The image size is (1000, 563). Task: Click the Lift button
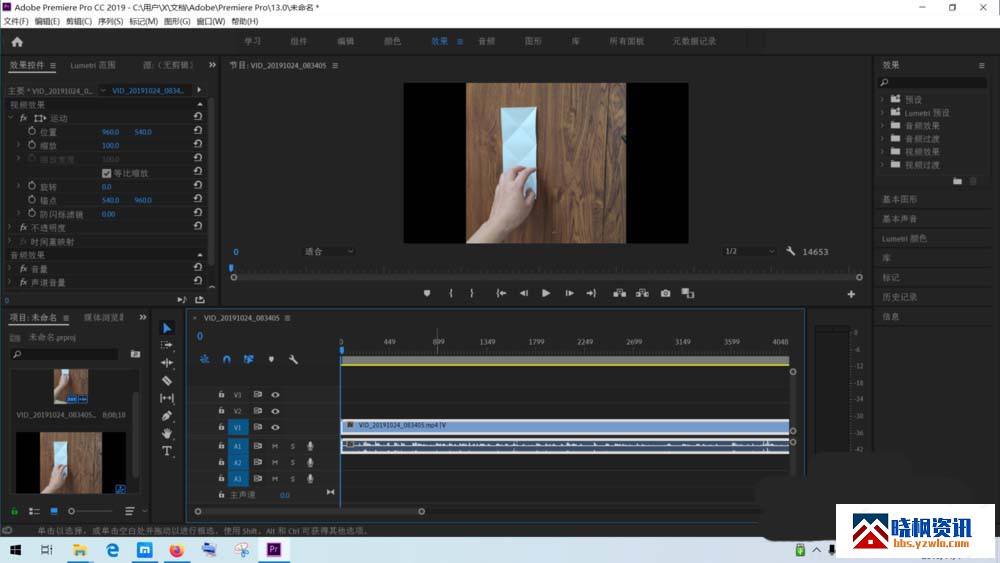(619, 293)
